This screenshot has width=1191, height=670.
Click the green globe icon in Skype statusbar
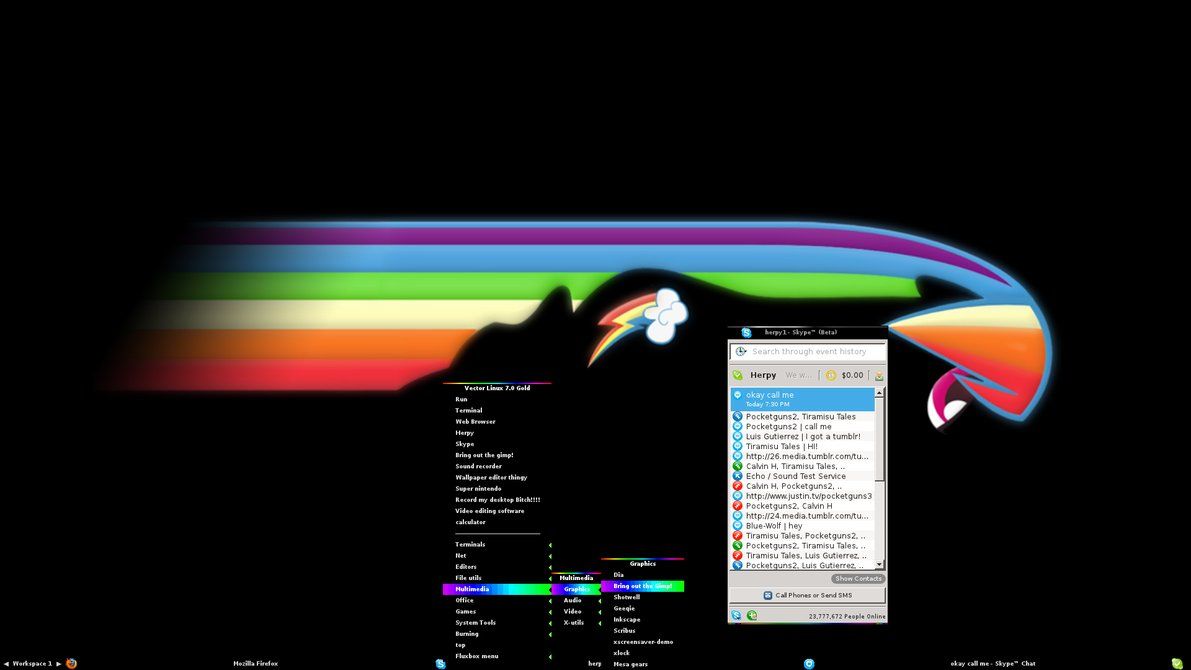tap(751, 615)
